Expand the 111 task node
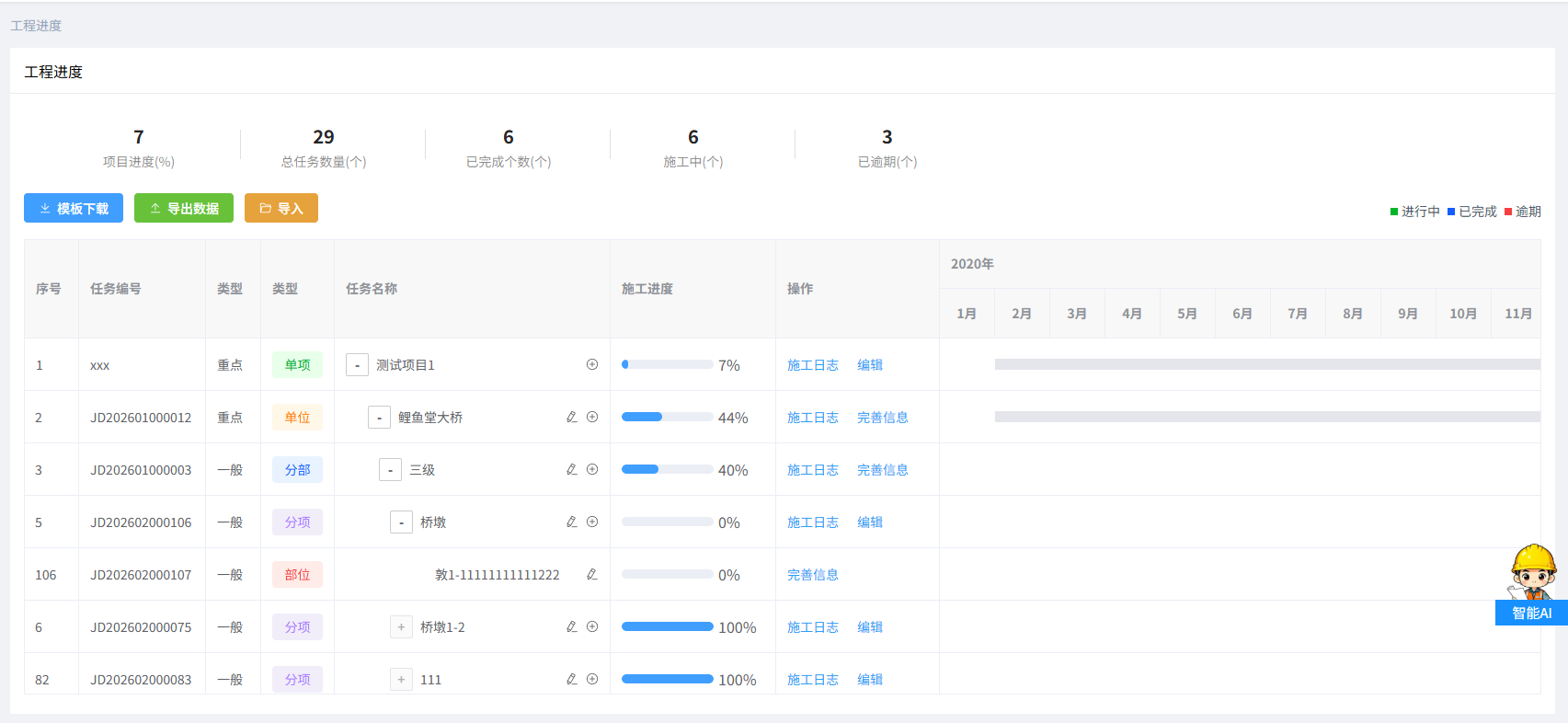The width and height of the screenshot is (1568, 723). click(401, 680)
